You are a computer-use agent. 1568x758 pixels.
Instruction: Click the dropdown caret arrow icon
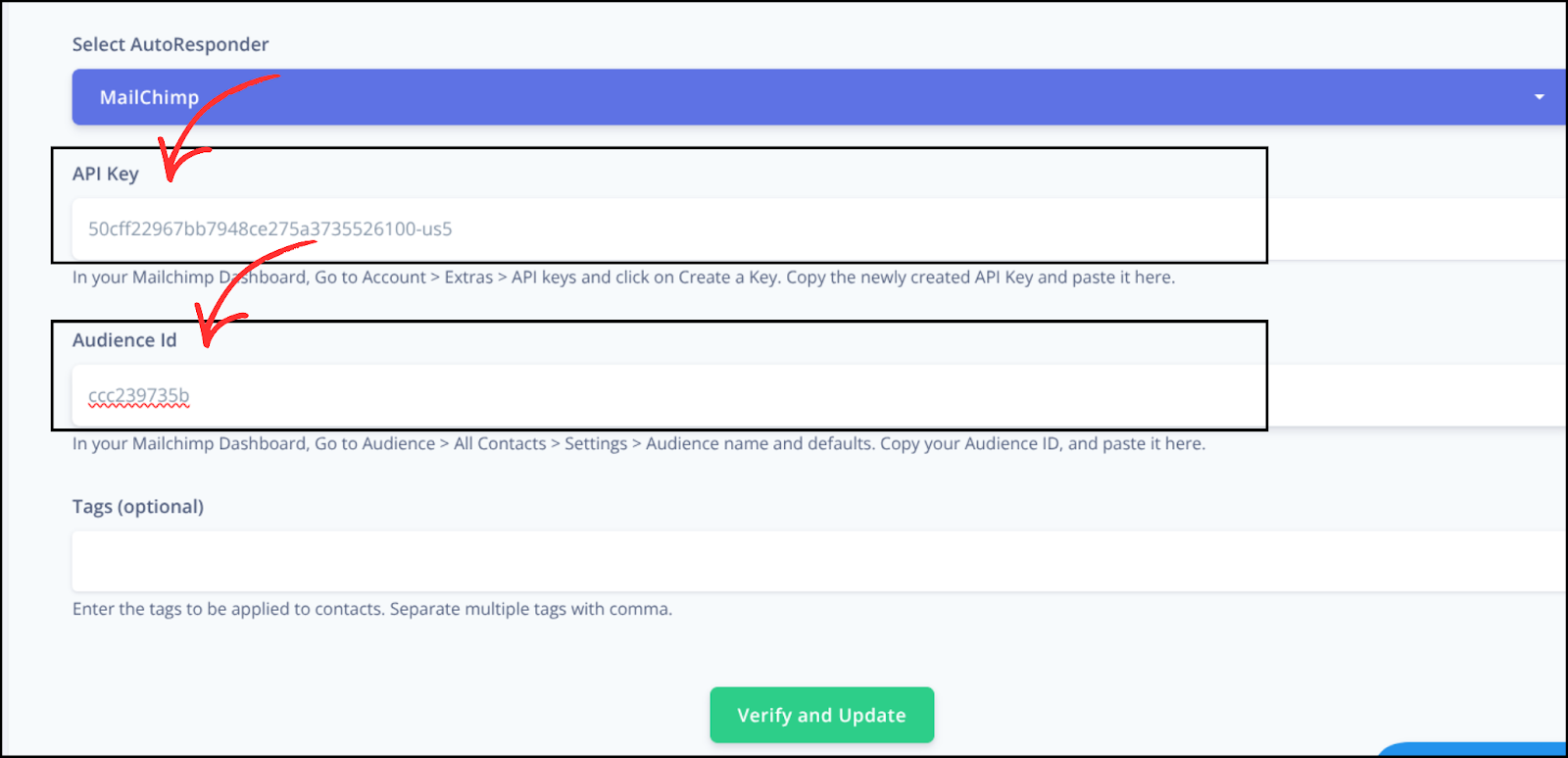coord(1539,97)
